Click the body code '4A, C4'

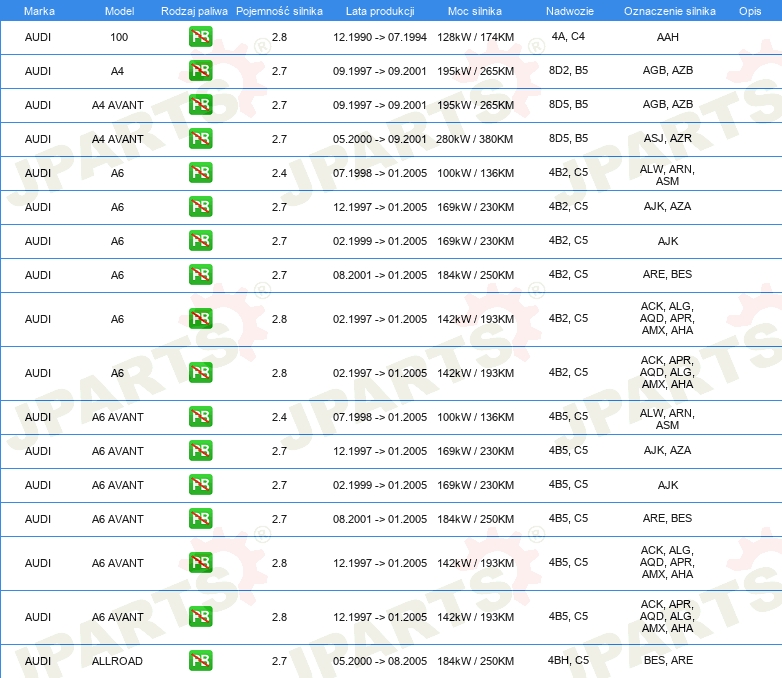click(568, 36)
